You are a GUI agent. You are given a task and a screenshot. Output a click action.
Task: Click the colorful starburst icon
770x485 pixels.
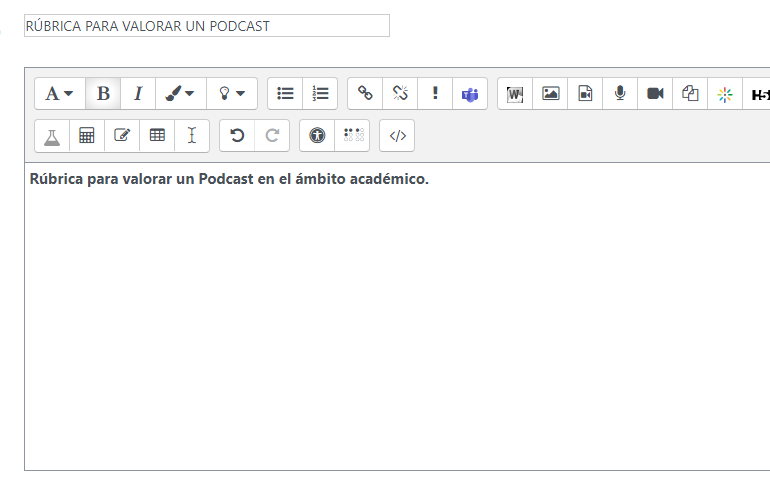[725, 93]
